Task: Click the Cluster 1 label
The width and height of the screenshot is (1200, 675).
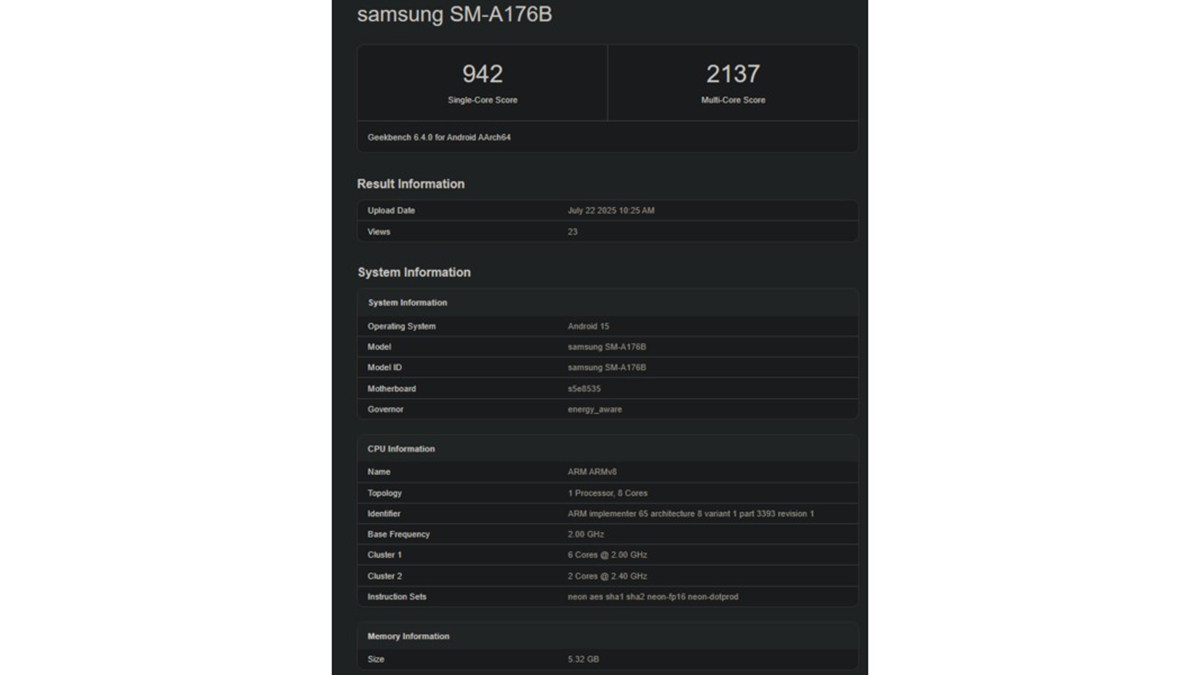Action: [x=385, y=555]
